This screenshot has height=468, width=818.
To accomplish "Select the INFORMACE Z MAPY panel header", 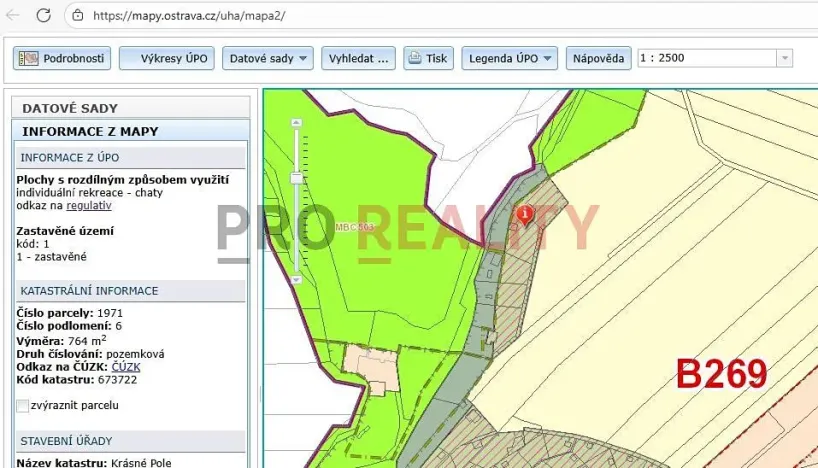I will [x=90, y=131].
